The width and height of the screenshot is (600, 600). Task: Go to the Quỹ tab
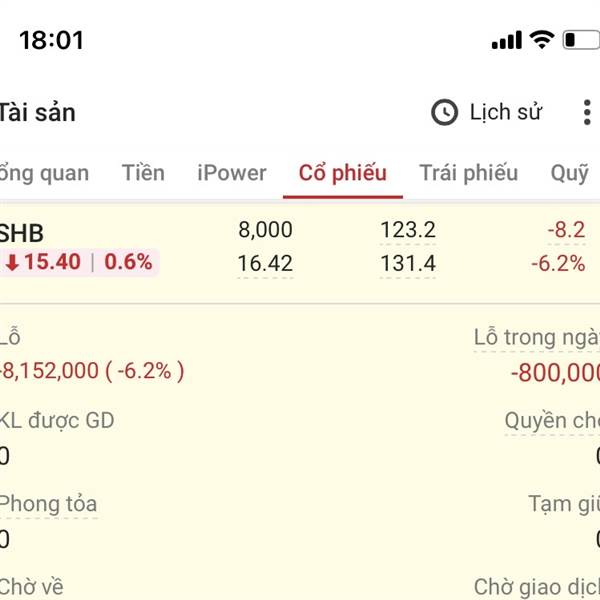(569, 173)
